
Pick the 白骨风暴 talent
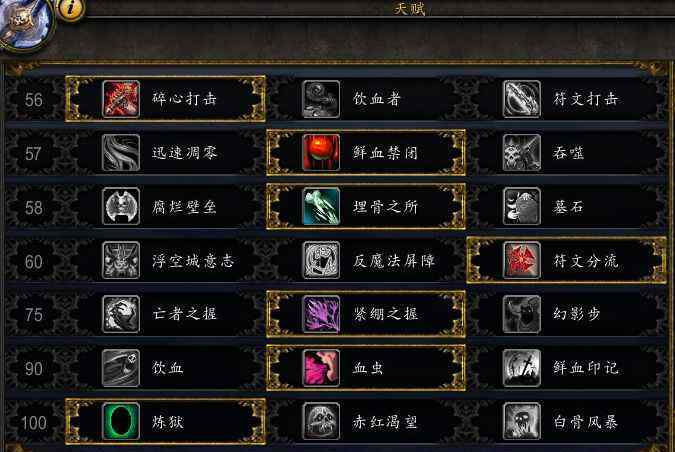(x=567, y=421)
